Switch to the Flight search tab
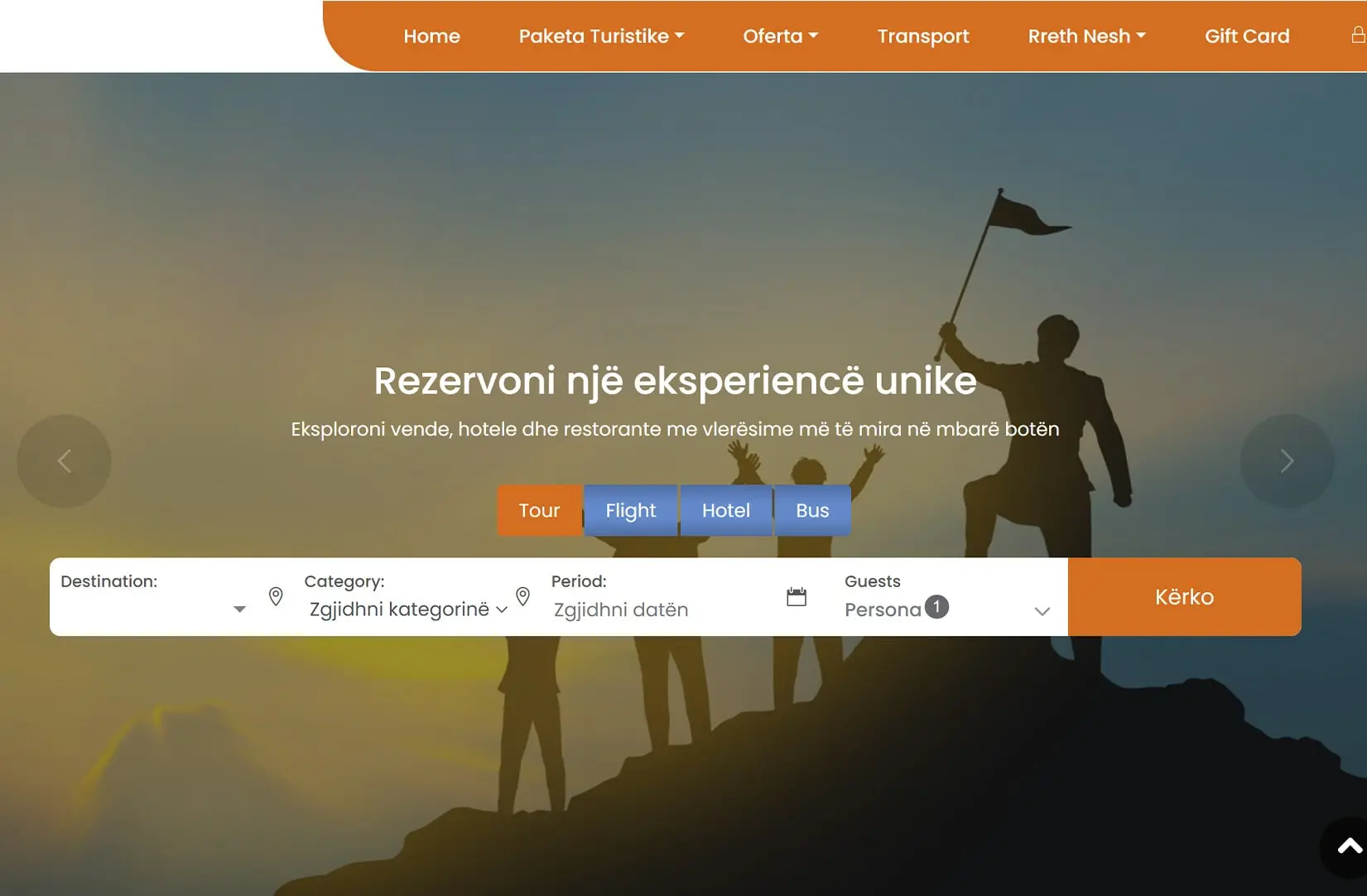1367x896 pixels. click(x=631, y=511)
